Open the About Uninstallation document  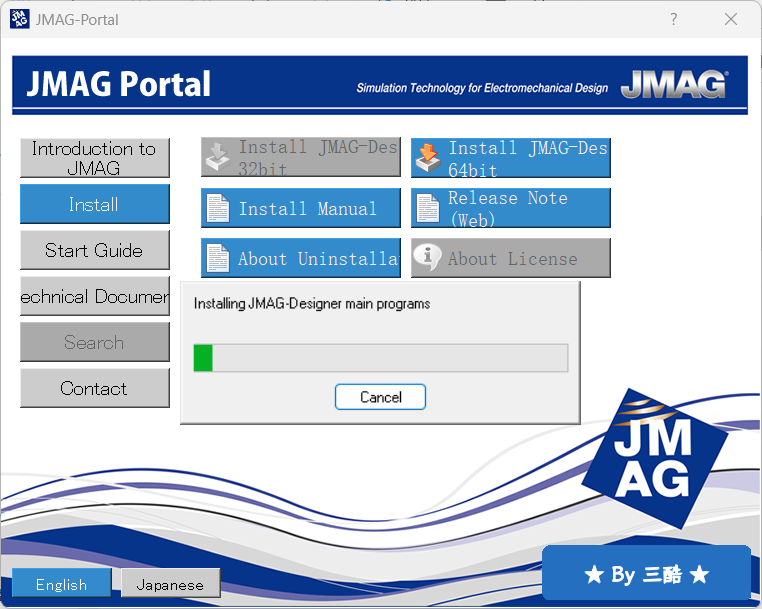301,258
